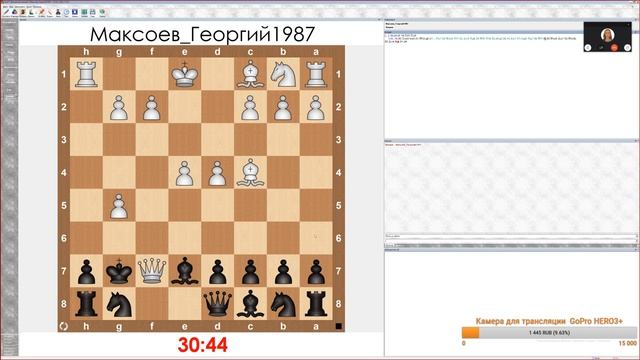Select the black bishop on e7
The width and height of the screenshot is (640, 360).
pos(184,271)
